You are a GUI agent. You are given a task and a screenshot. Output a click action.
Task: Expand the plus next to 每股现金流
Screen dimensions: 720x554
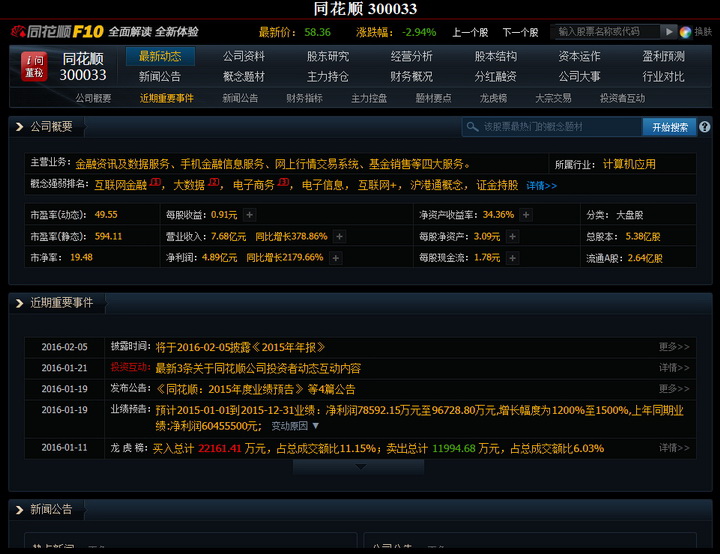coord(512,258)
